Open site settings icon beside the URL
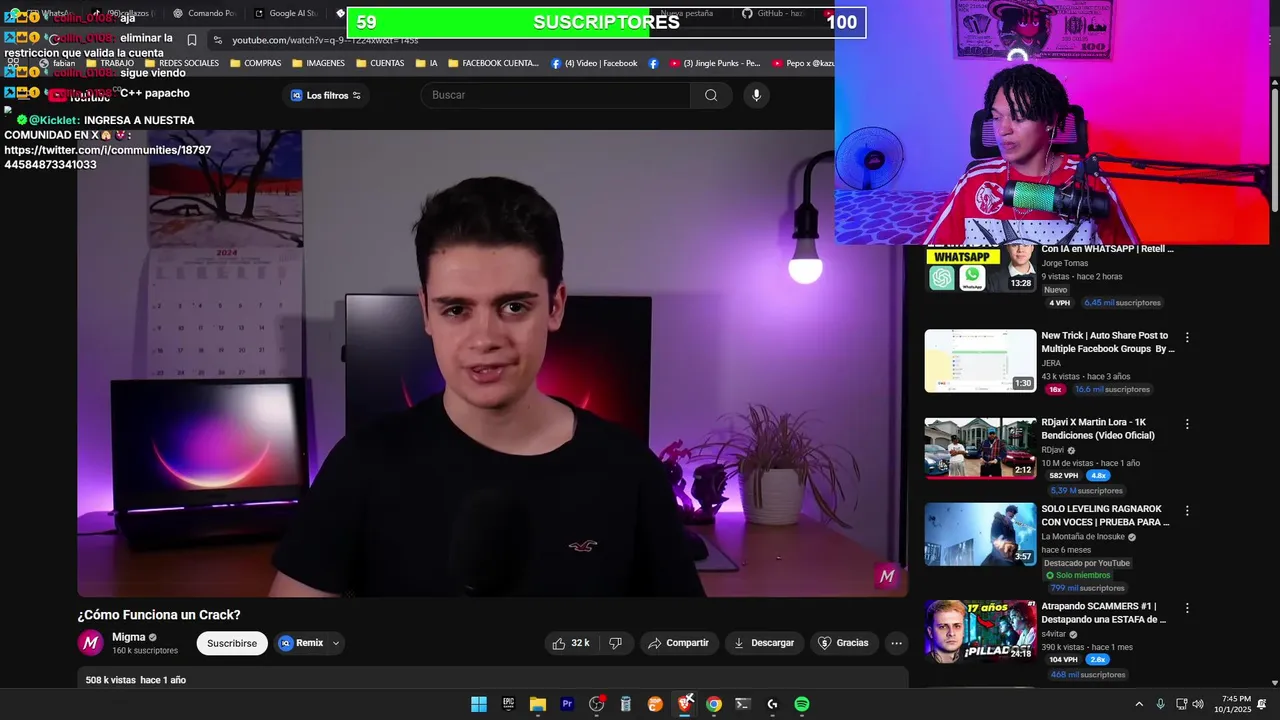Image resolution: width=1280 pixels, height=720 pixels. click(217, 40)
